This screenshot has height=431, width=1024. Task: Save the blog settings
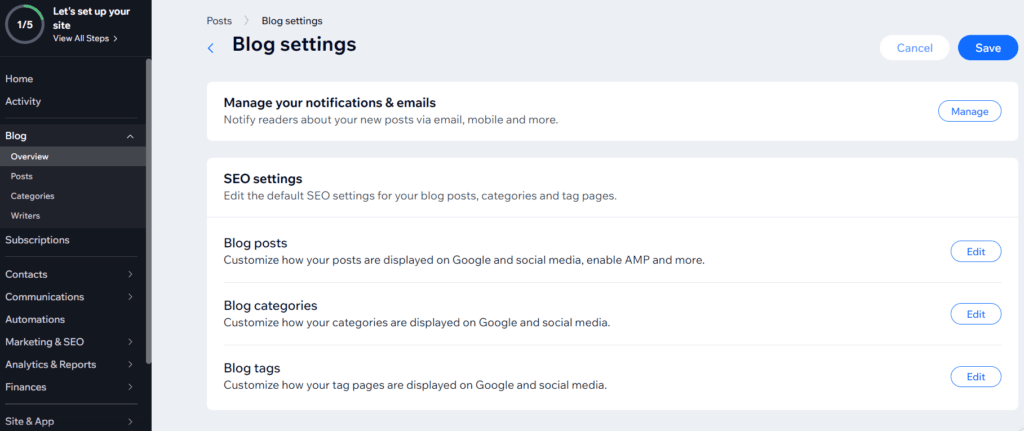tap(987, 48)
